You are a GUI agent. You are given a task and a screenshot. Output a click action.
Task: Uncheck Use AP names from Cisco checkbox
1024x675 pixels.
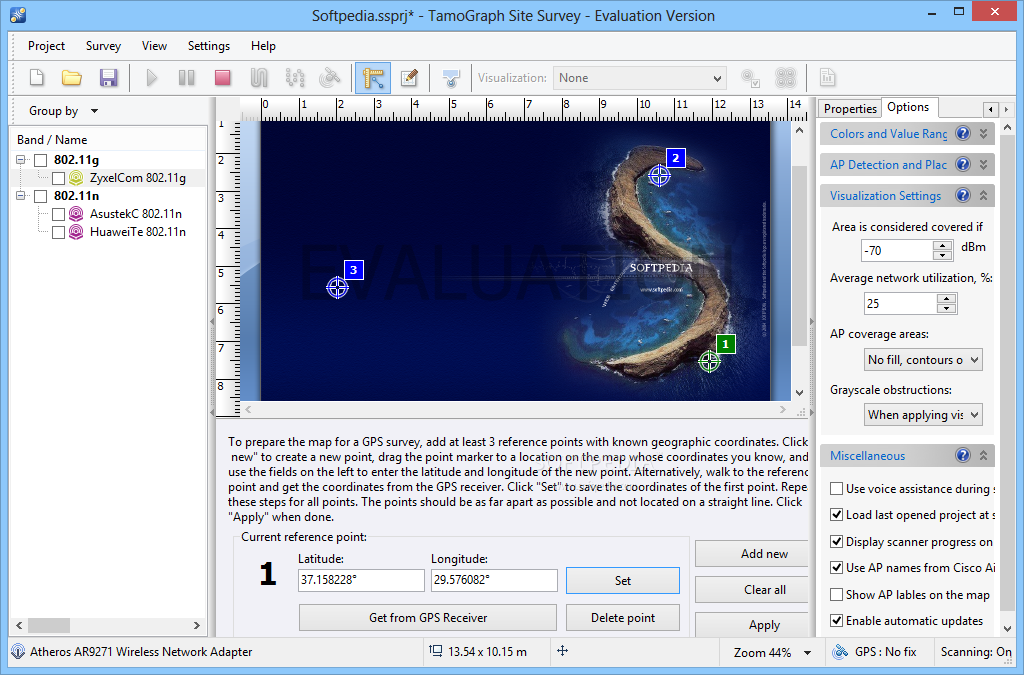(836, 568)
